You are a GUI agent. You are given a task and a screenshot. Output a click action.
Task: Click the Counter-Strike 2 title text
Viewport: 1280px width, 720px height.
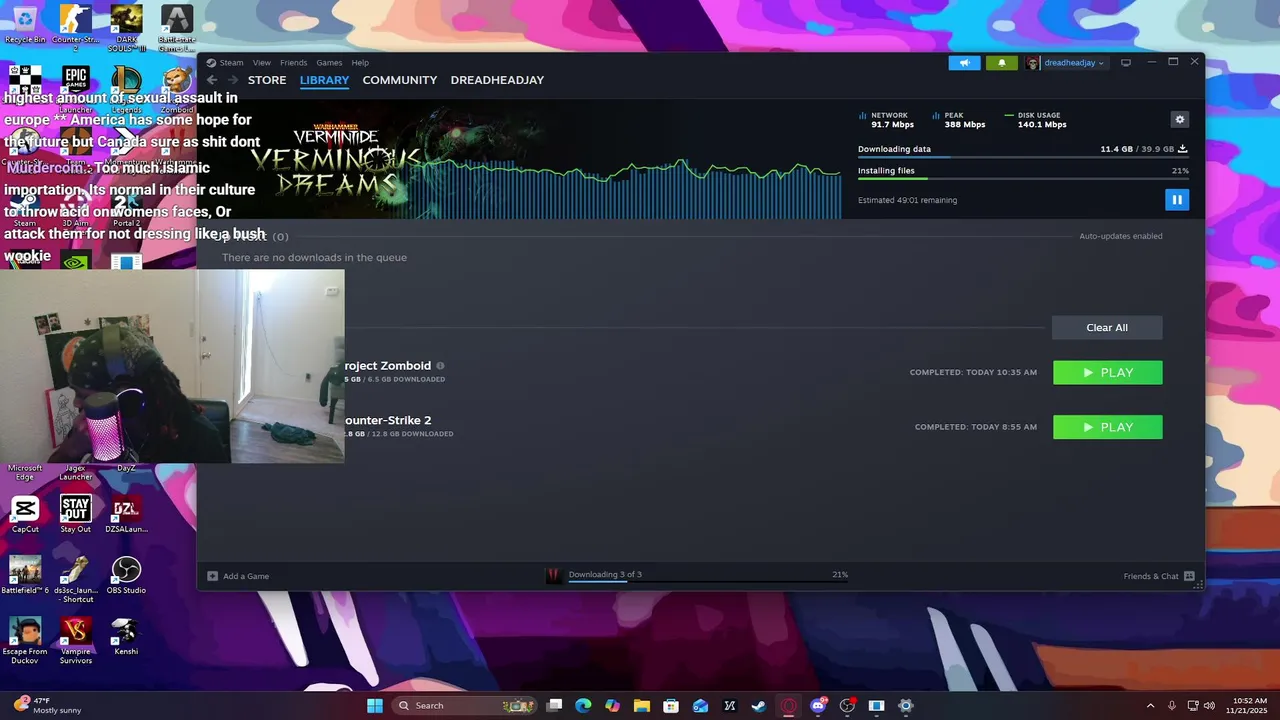click(388, 420)
